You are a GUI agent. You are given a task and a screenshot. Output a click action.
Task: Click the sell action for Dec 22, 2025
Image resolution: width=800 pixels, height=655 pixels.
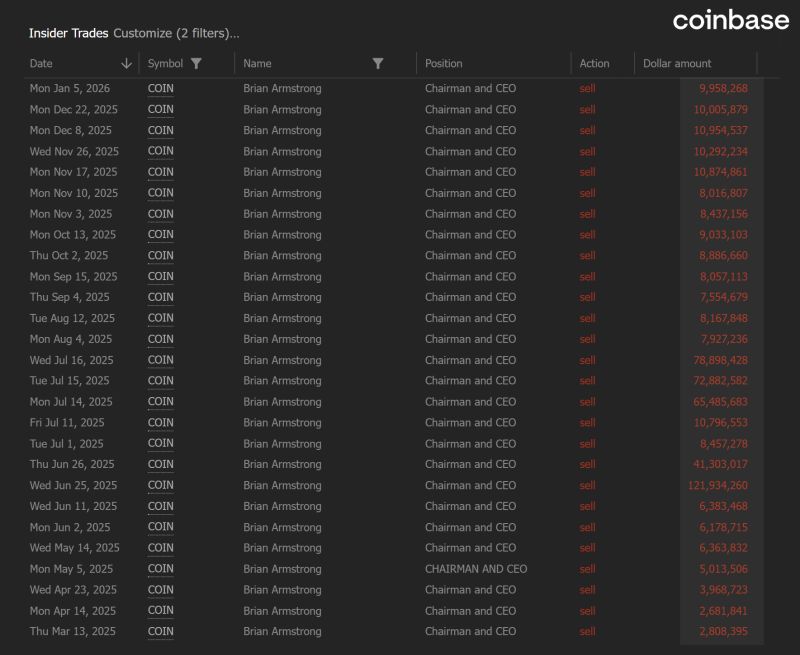tap(587, 109)
